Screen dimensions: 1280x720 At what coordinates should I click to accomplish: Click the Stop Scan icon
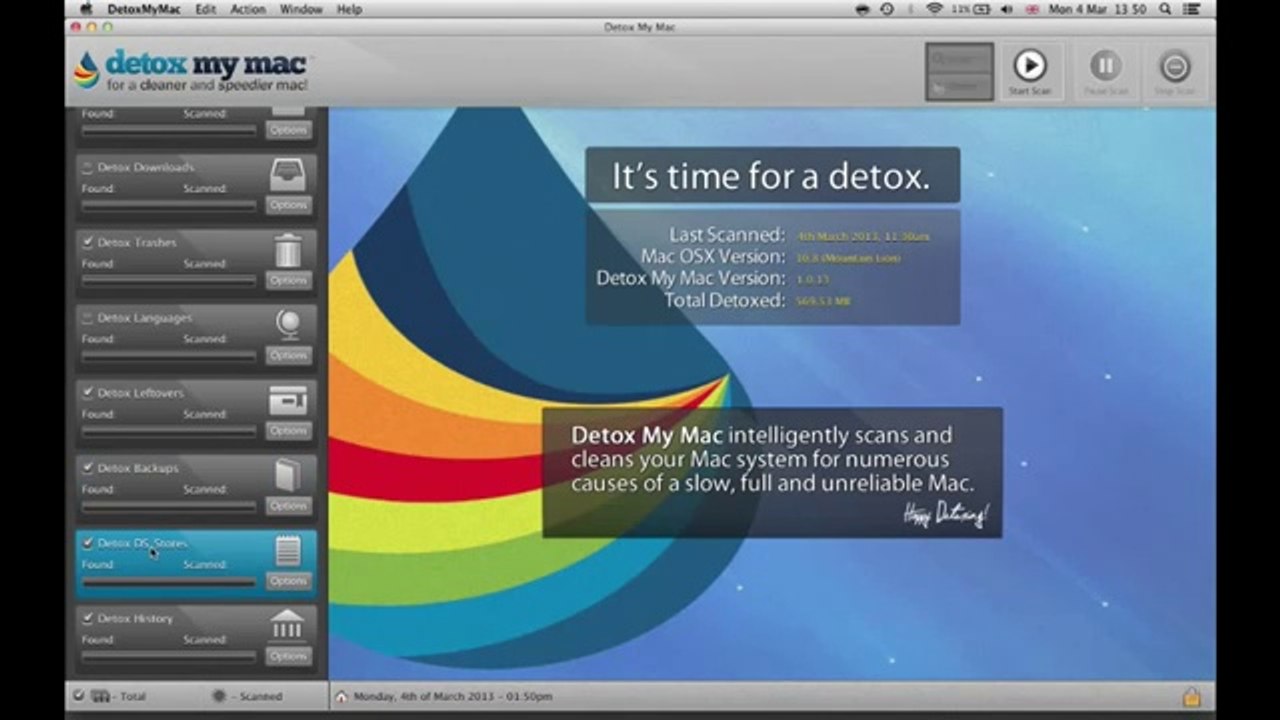point(1175,66)
